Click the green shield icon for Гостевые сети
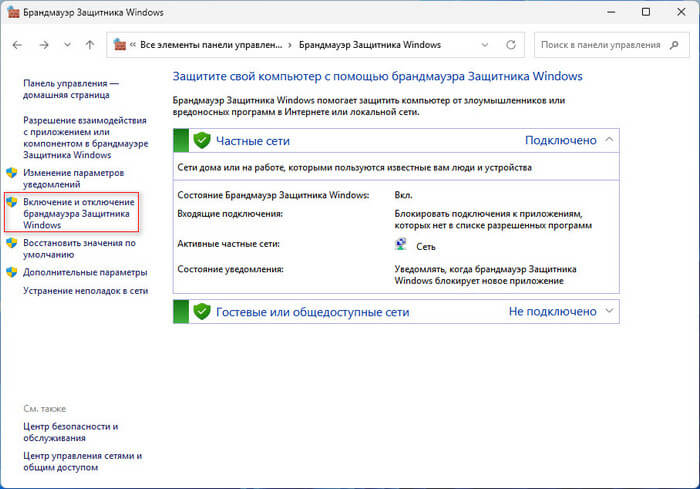The image size is (700, 489). 201,311
